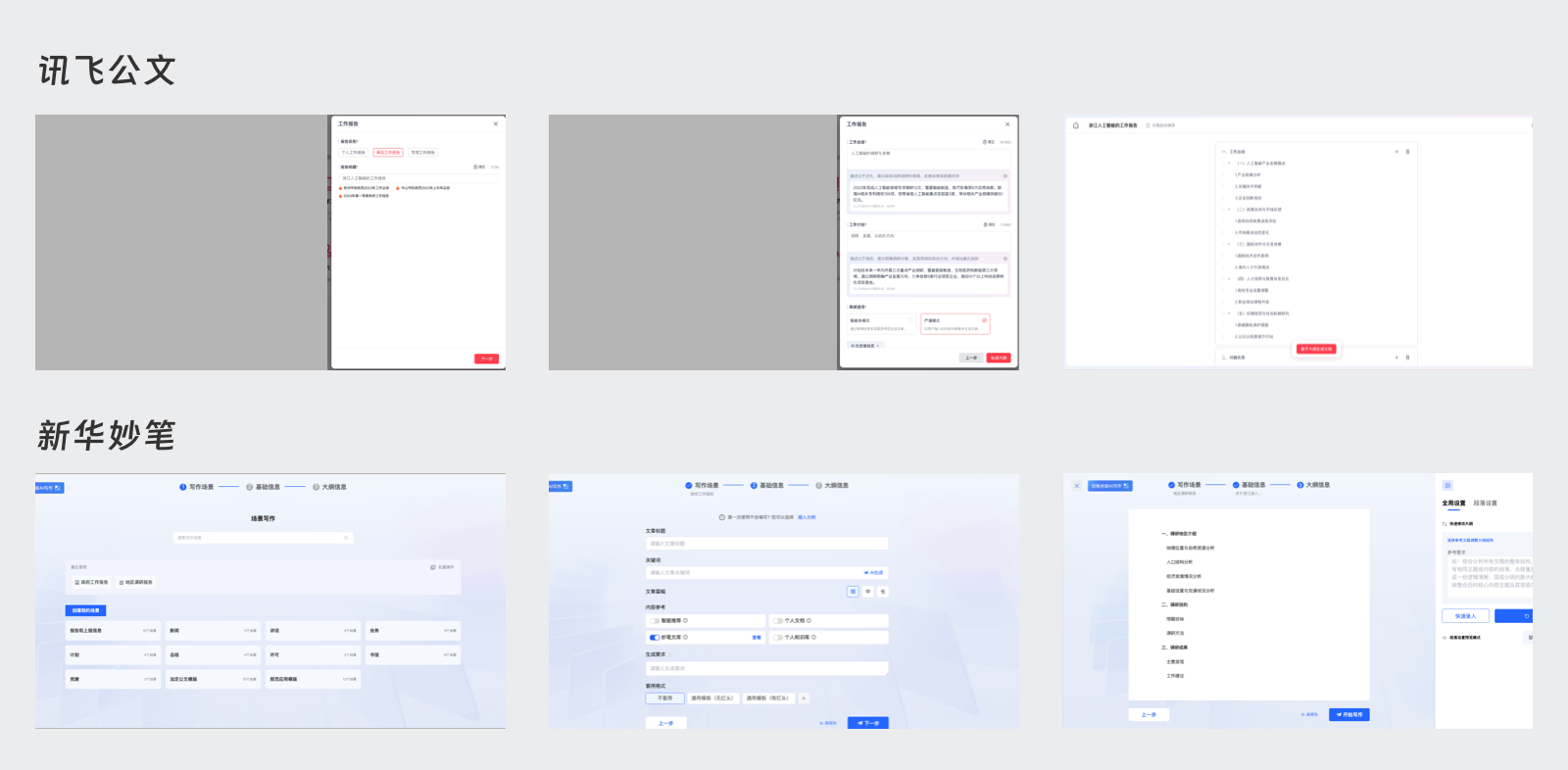Click 下一步 in the report type dialog
Image resolution: width=1568 pixels, height=770 pixels.
pyautogui.click(x=487, y=359)
